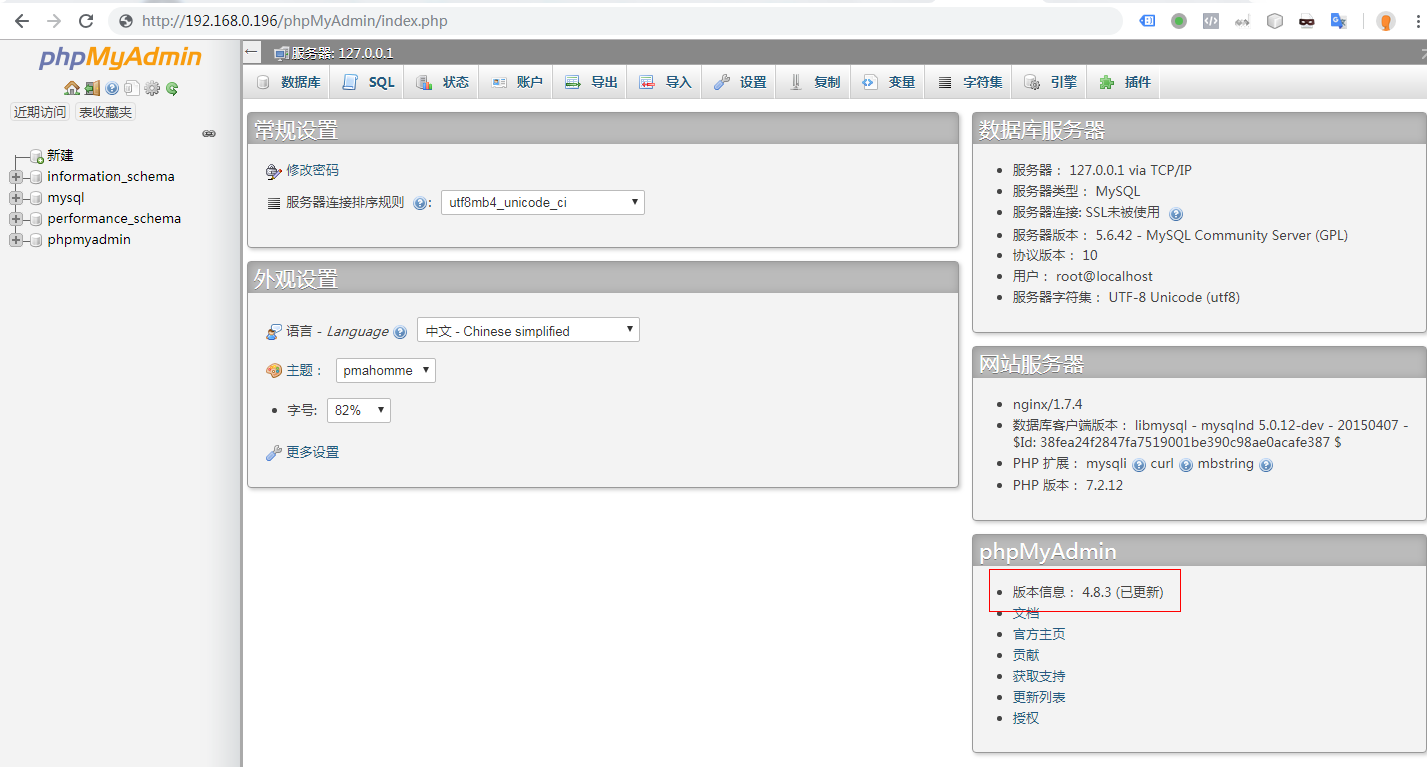
Task: Expand the information_schema database tree
Action: (16, 177)
